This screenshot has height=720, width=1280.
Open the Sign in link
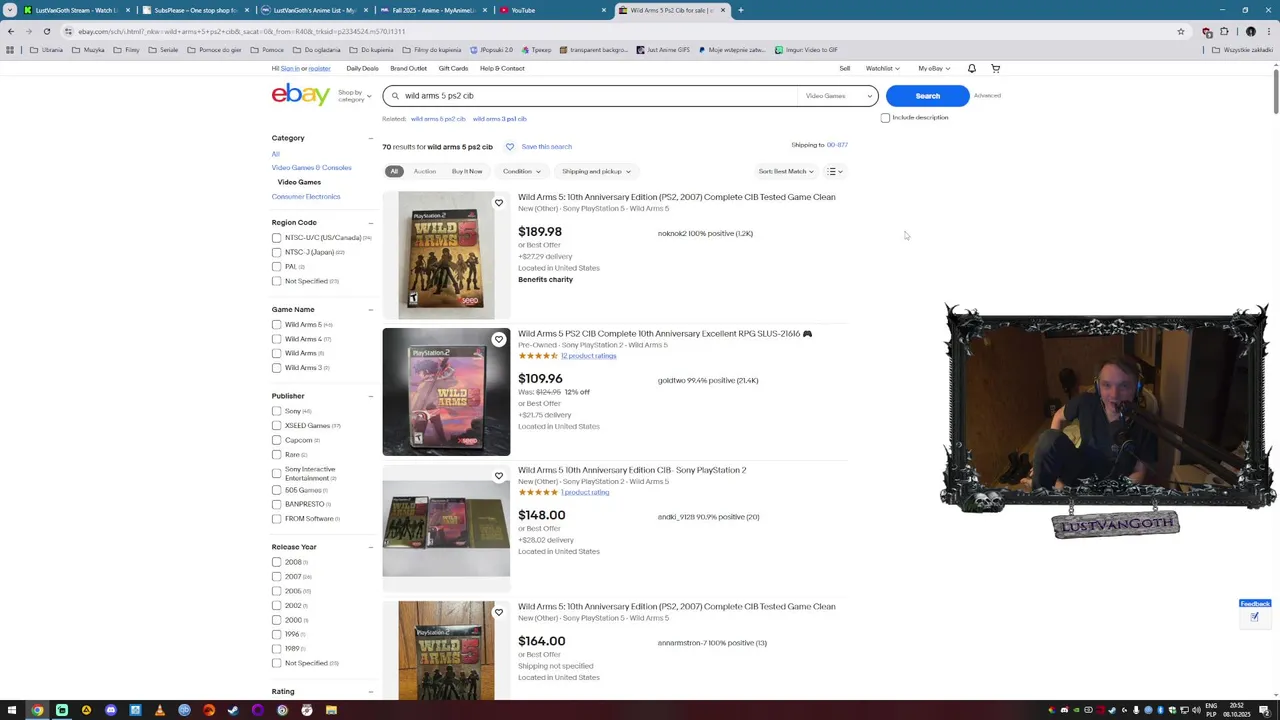(x=290, y=68)
